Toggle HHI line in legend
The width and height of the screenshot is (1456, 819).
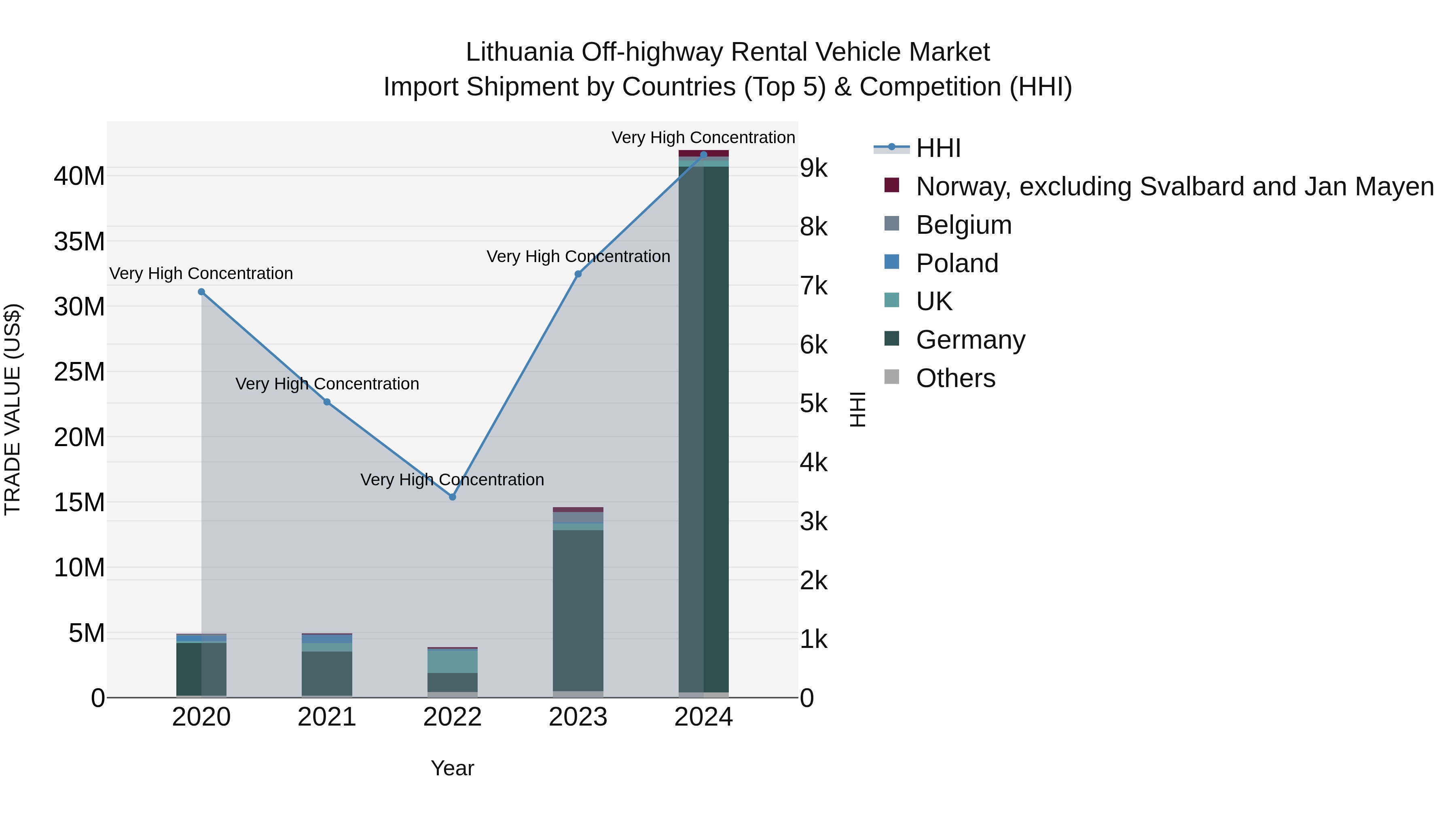(x=917, y=148)
